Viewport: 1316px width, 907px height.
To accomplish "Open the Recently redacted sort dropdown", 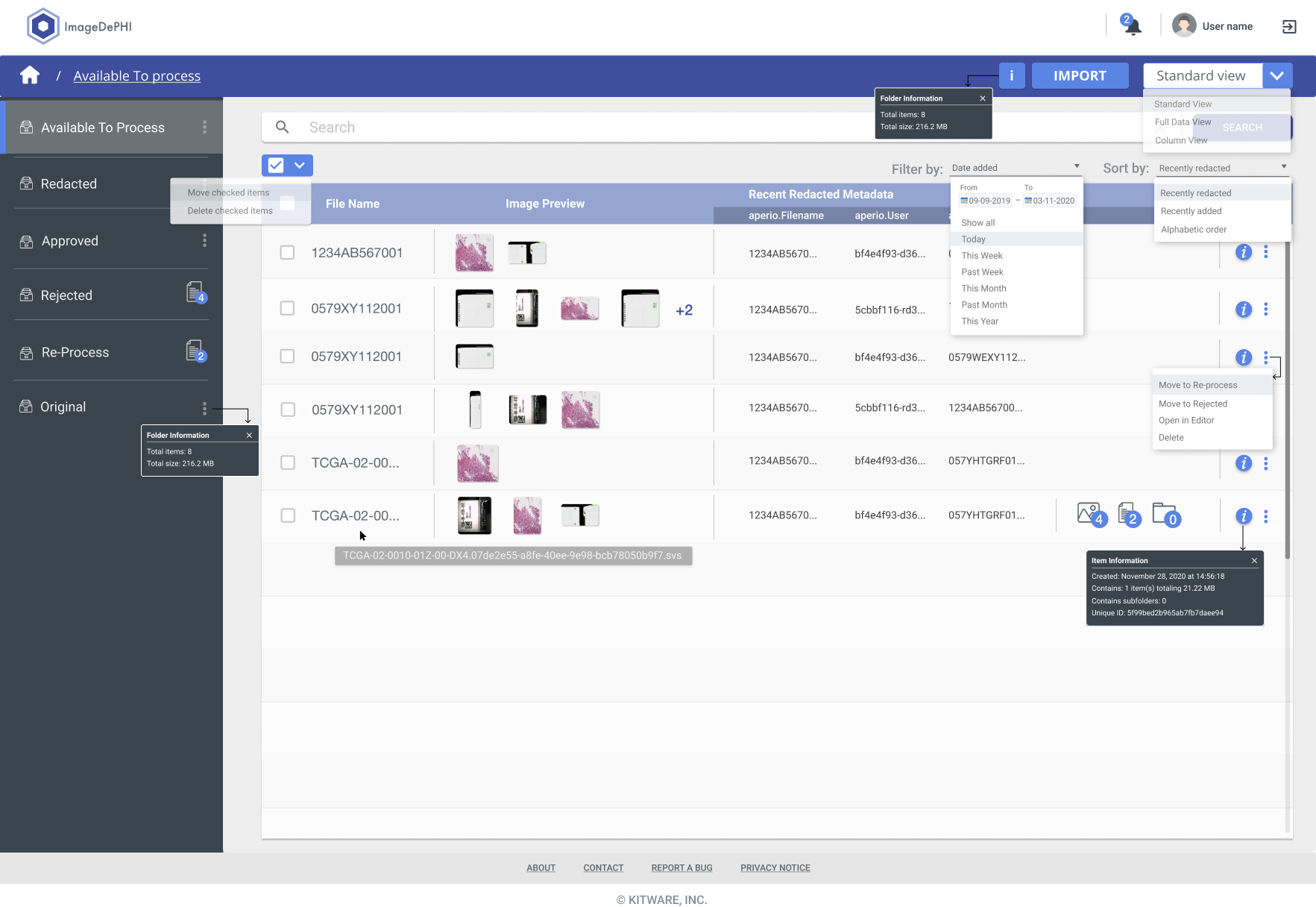I will click(1223, 168).
